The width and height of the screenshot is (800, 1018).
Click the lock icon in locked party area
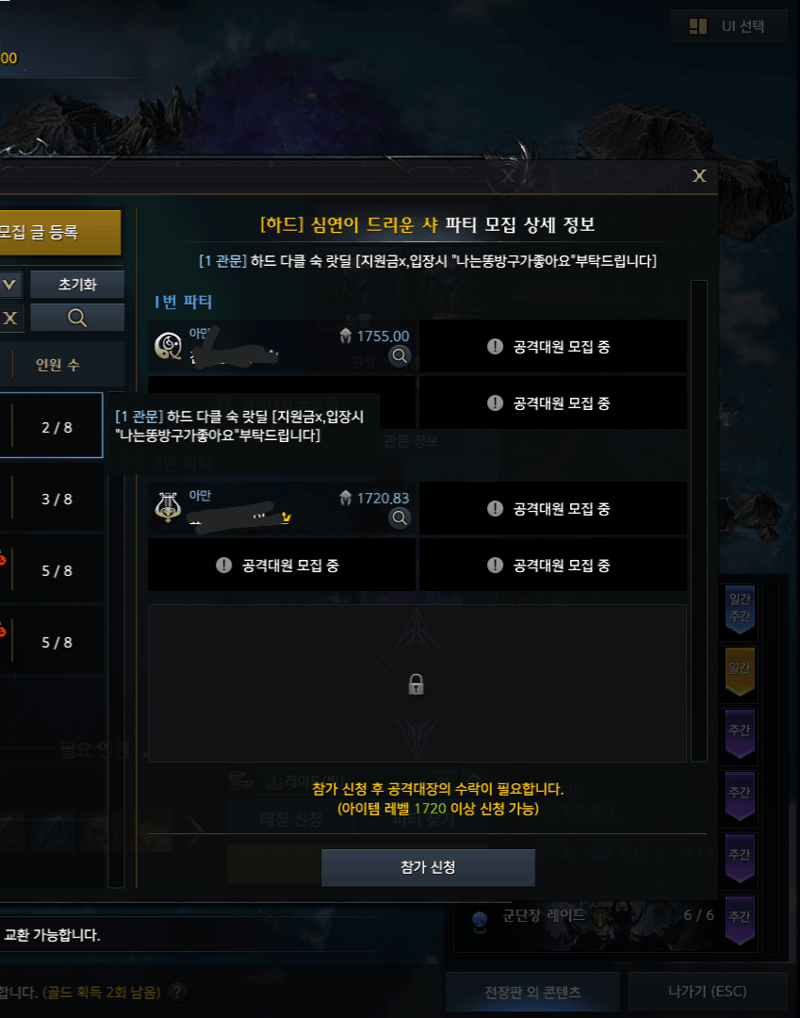(x=416, y=684)
